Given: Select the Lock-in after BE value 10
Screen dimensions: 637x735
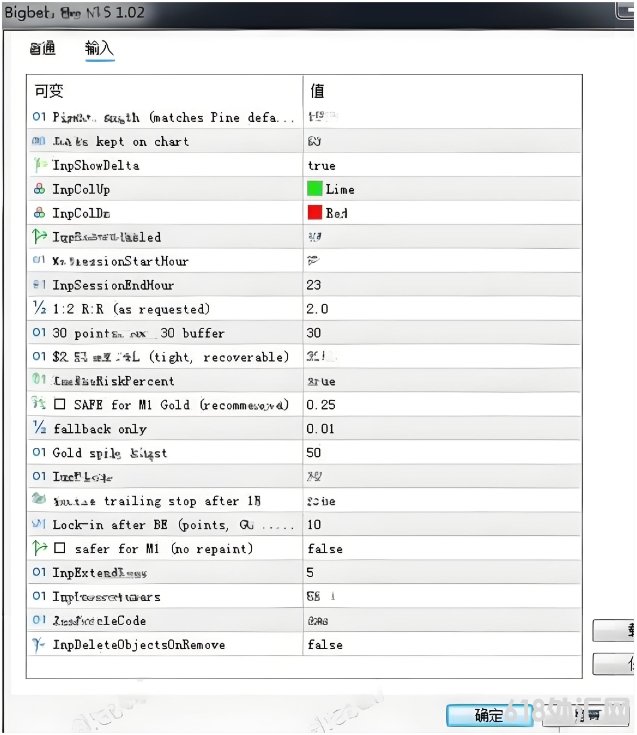Looking at the screenshot, I should pos(314,525).
